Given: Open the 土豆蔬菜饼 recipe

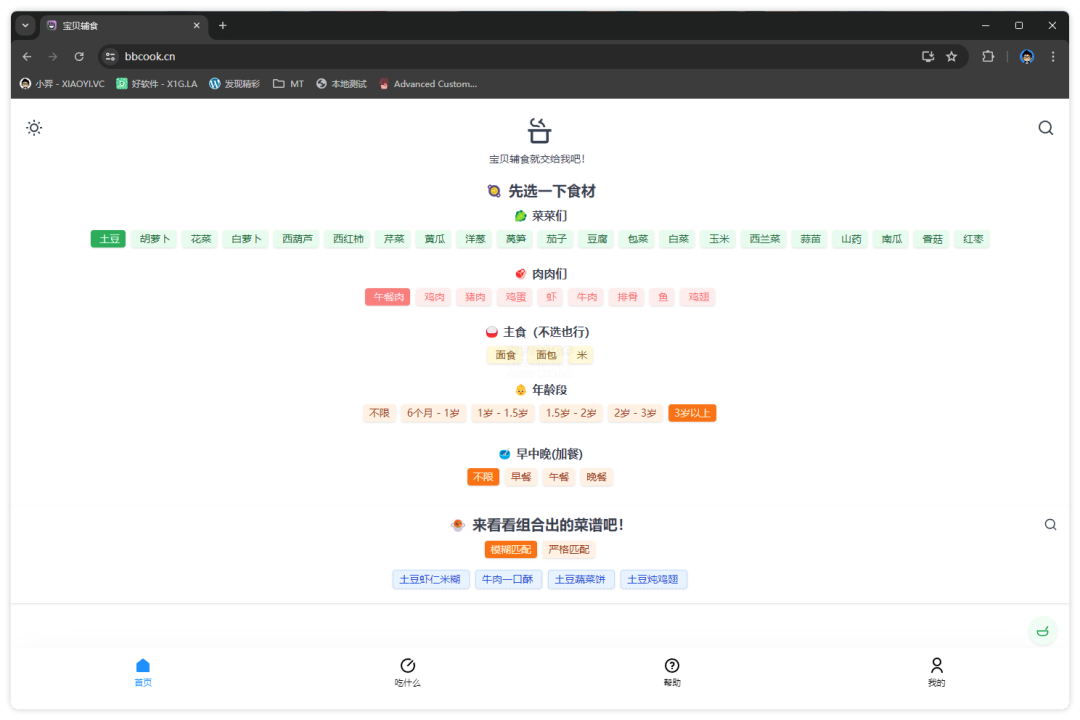Looking at the screenshot, I should point(581,579).
